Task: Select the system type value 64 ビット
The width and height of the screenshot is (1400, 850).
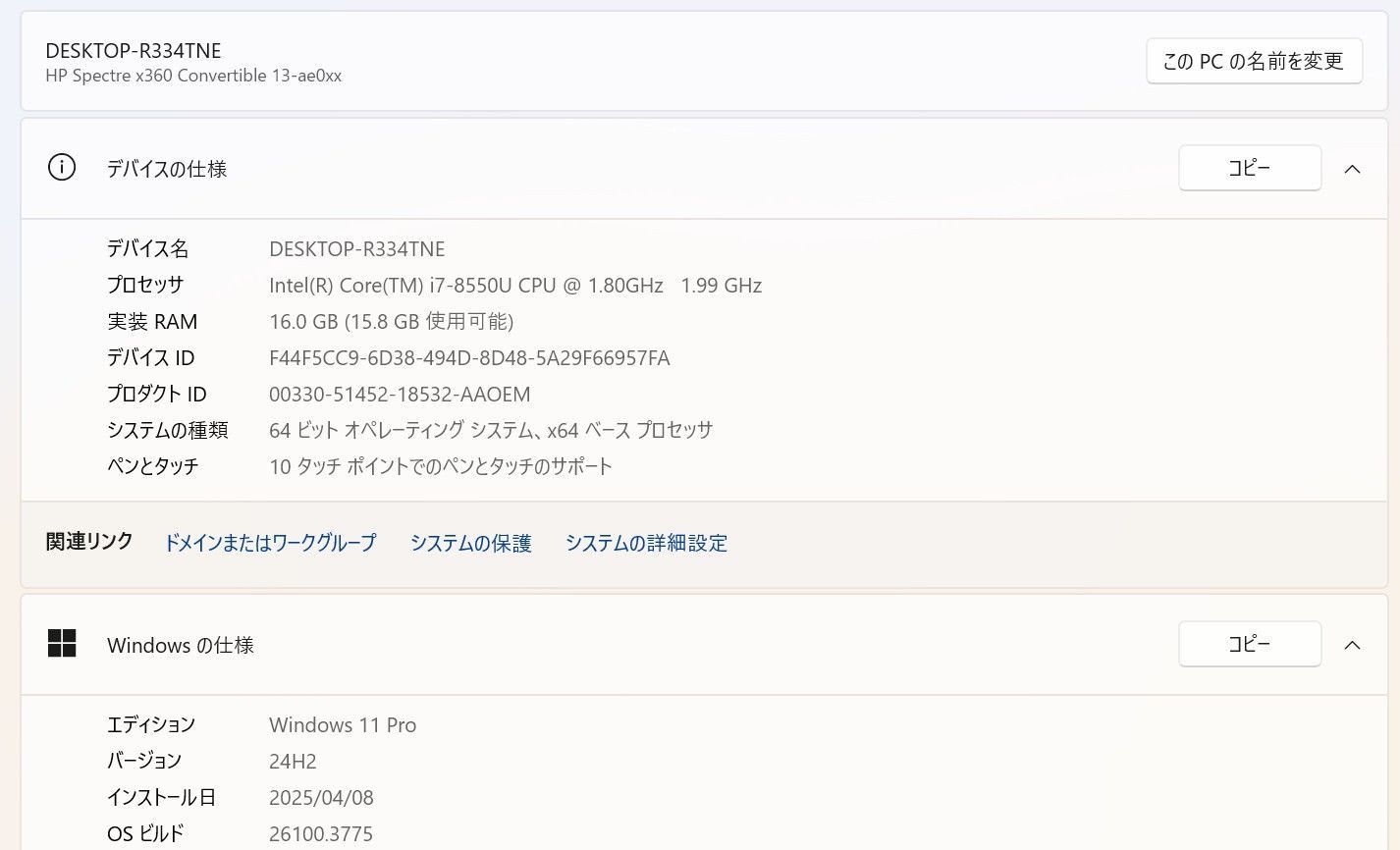Action: [x=491, y=430]
